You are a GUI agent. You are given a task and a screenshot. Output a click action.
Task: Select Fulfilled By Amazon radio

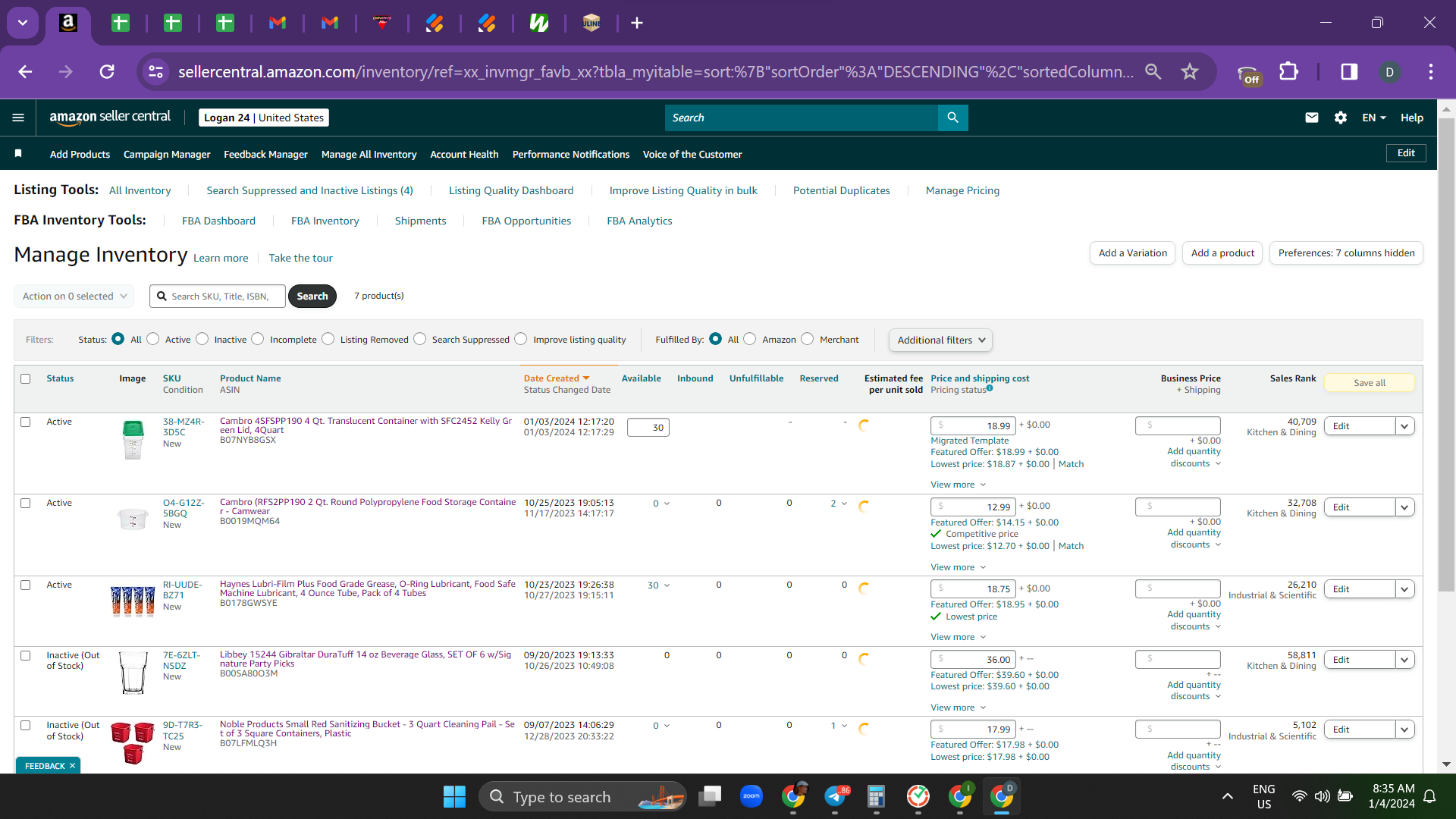(x=750, y=339)
